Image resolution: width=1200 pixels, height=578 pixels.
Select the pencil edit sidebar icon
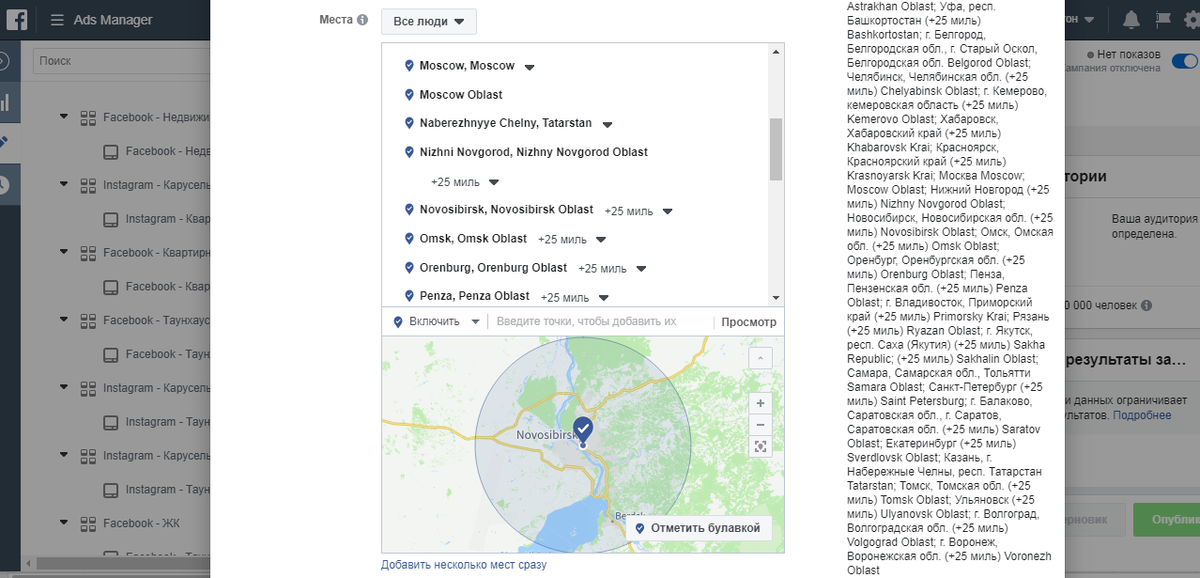coord(4,143)
